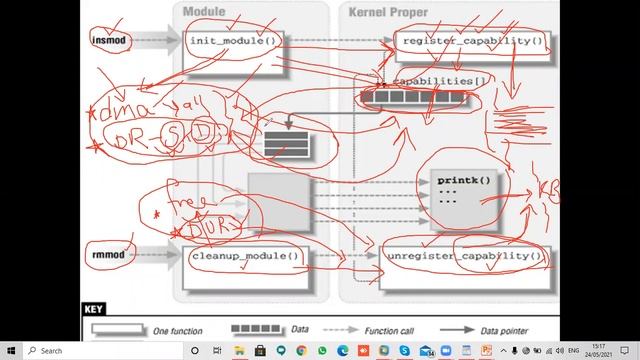
Task: Click the init_module() text on slide
Action: tap(233, 41)
